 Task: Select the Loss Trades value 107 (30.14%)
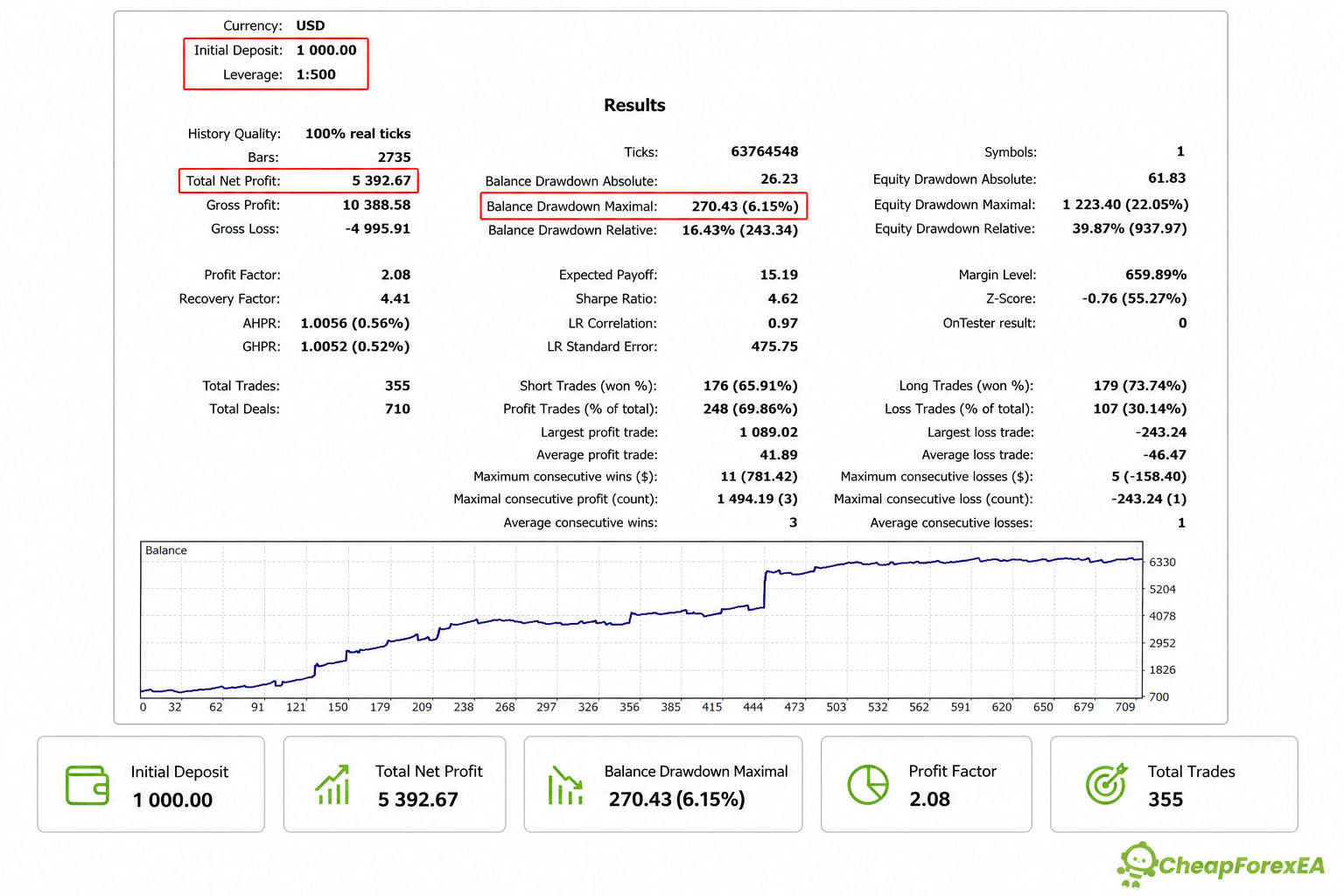[1140, 409]
